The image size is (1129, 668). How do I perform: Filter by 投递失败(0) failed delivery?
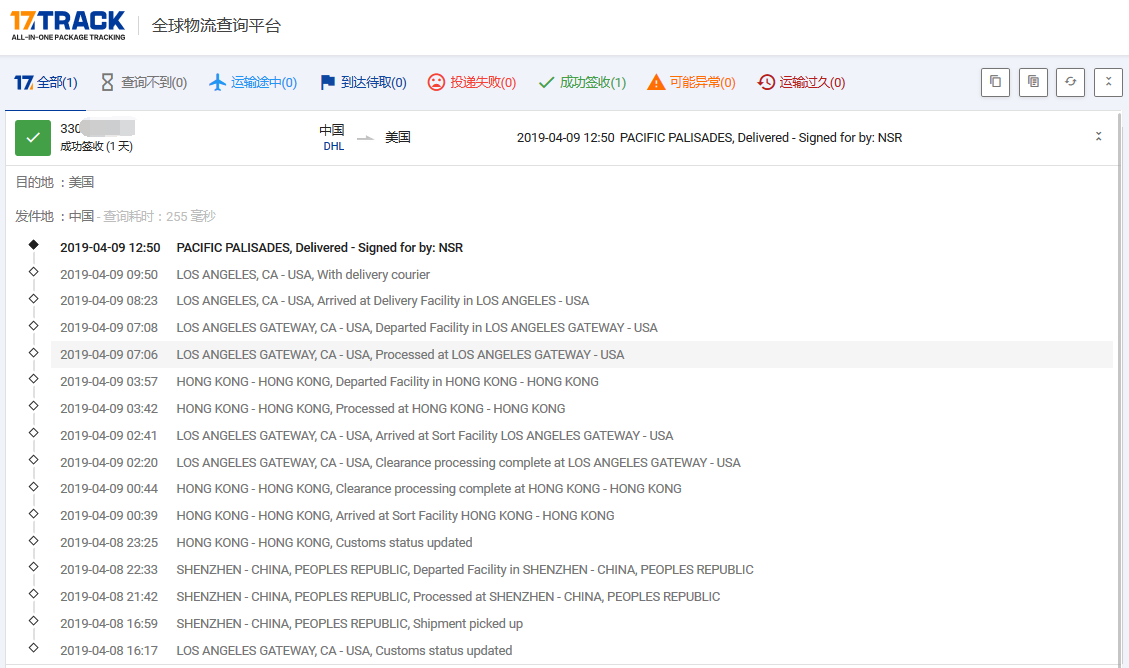[471, 83]
